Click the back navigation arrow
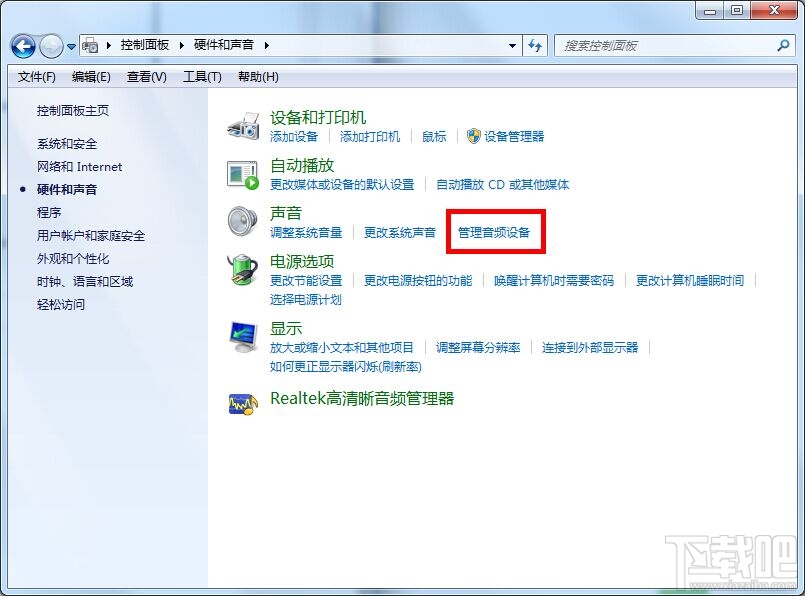The height and width of the screenshot is (596, 805). click(22, 45)
